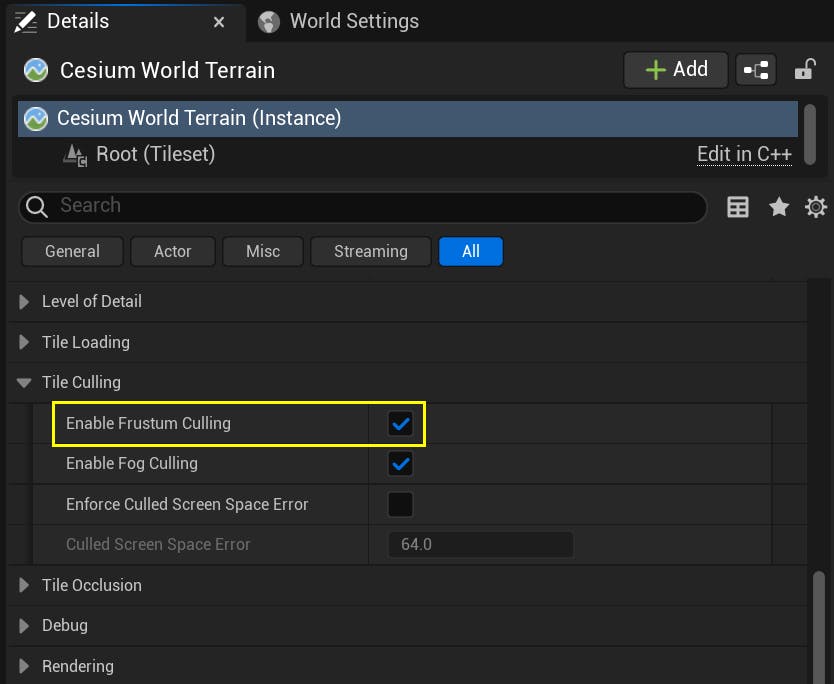Switch to the World Settings tab
Image resolution: width=834 pixels, height=684 pixels.
[x=352, y=20]
